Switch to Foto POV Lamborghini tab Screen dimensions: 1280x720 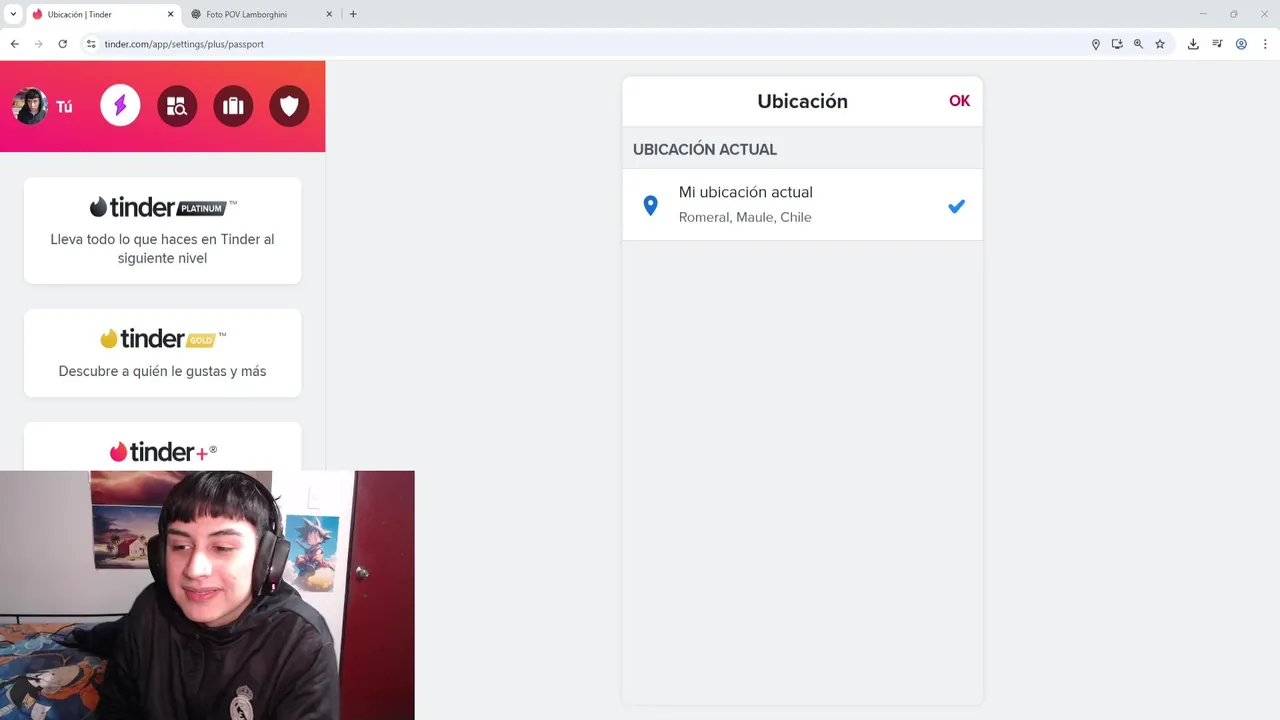pyautogui.click(x=260, y=14)
